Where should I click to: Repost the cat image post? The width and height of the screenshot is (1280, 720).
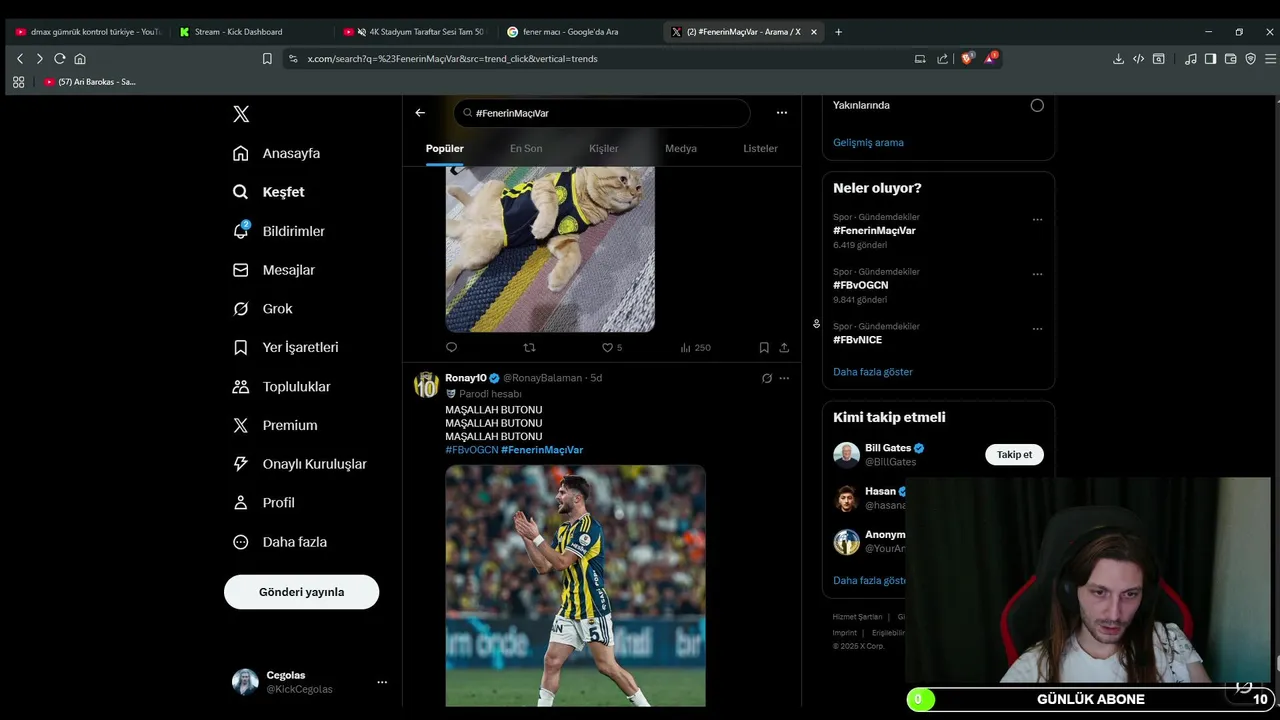[530, 348]
